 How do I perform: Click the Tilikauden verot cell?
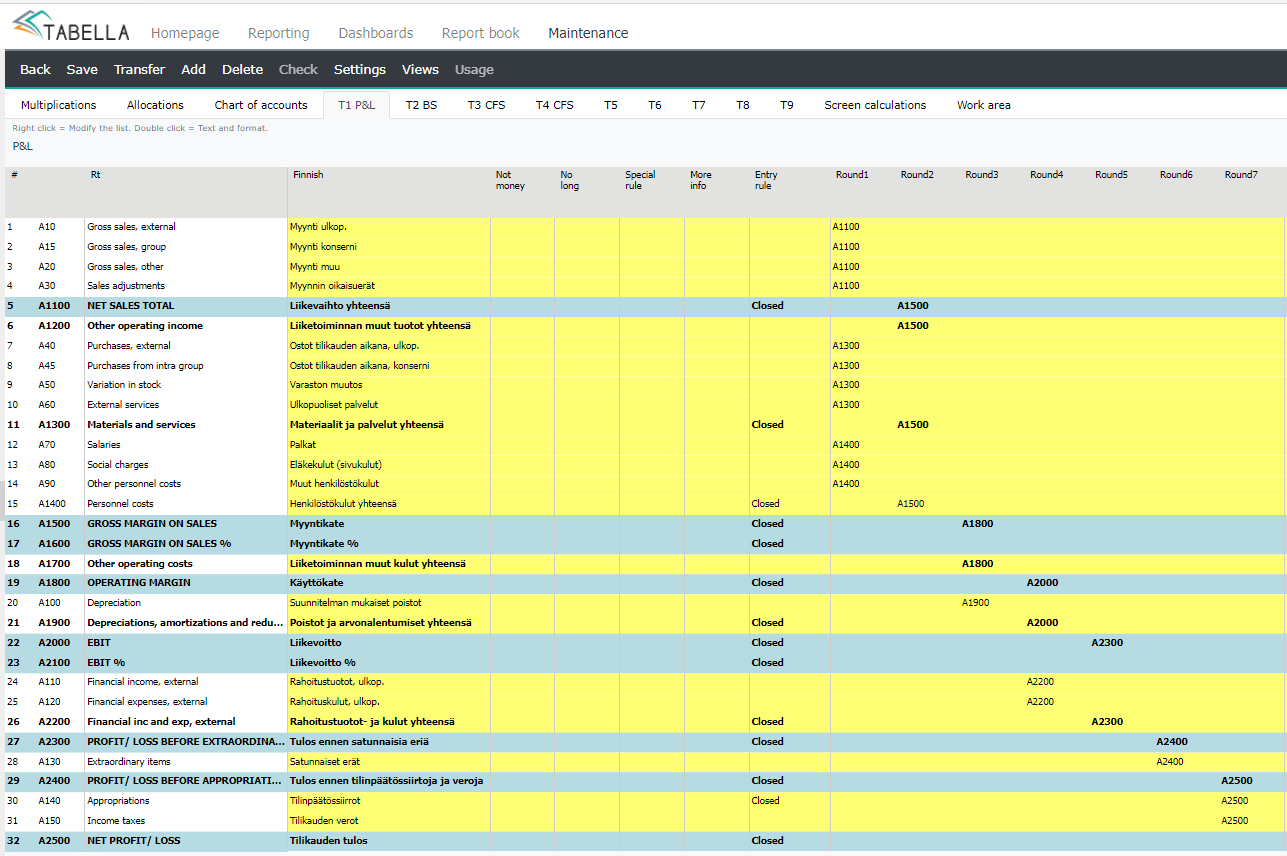[x=389, y=821]
